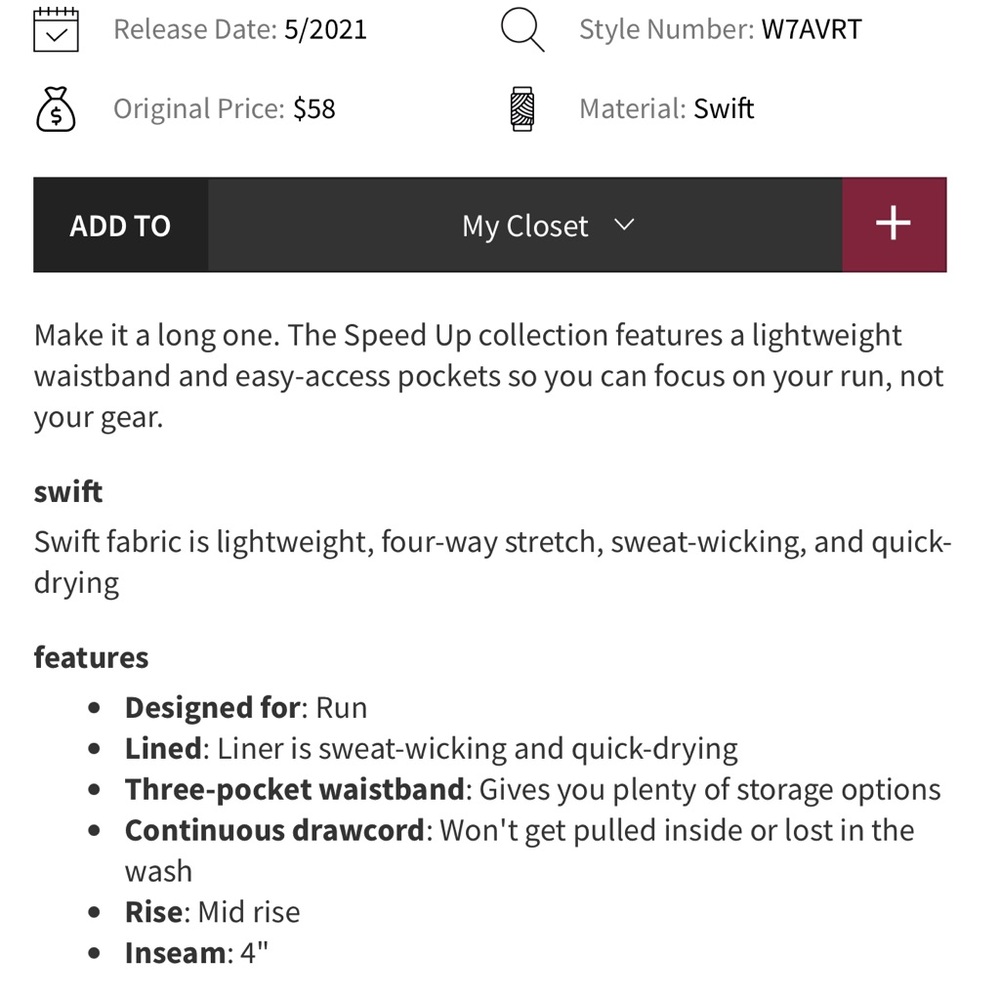The width and height of the screenshot is (1000, 1000).
Task: Click the style number W7AVRT
Action: pos(811,29)
